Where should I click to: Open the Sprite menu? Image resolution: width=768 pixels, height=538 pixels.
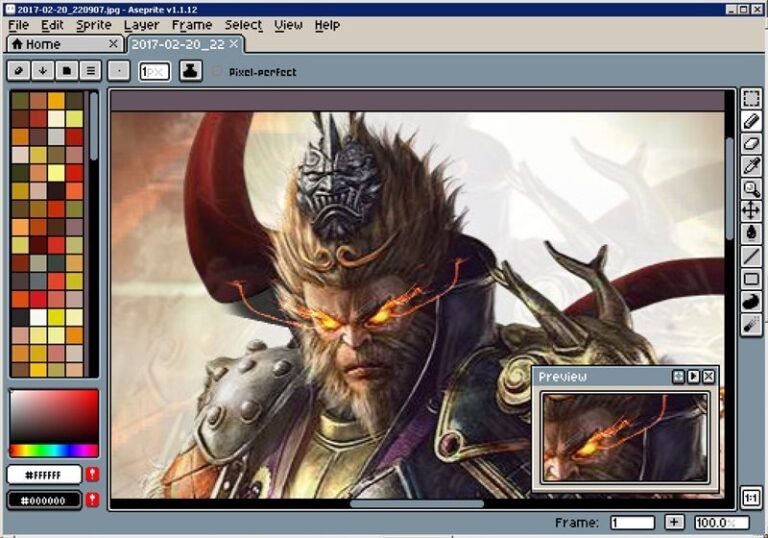point(93,25)
